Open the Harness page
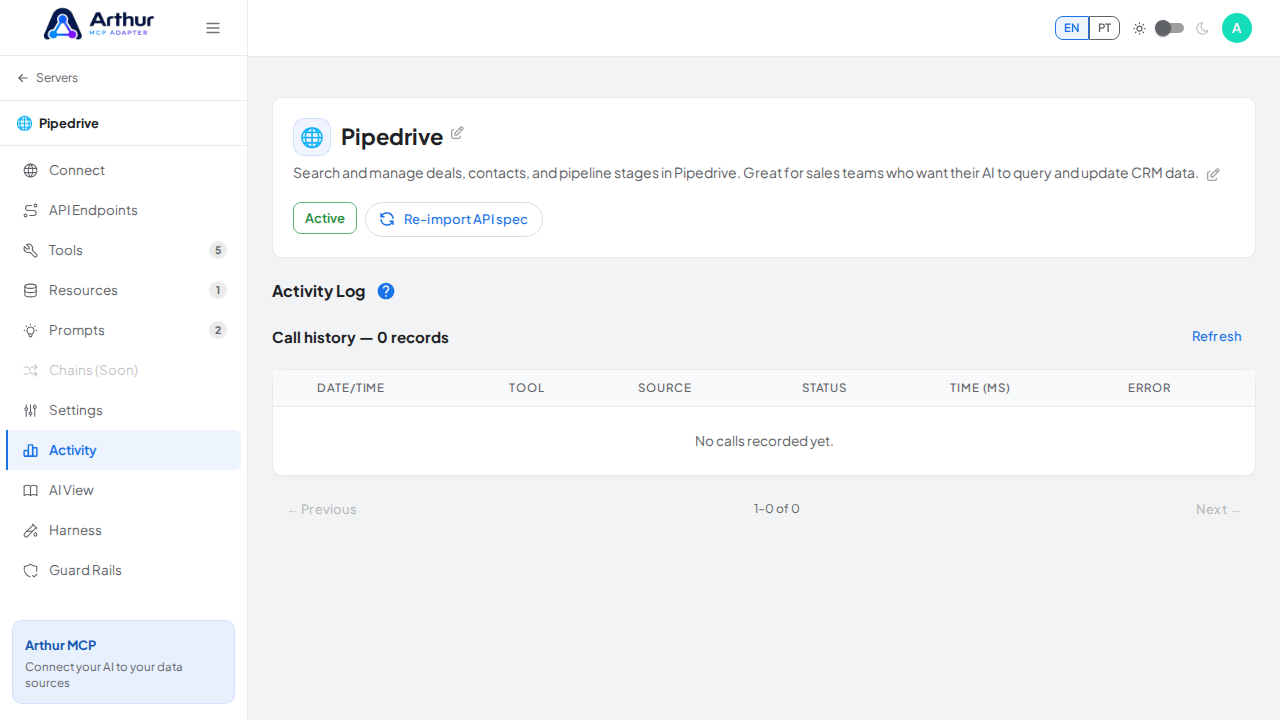 (124, 530)
